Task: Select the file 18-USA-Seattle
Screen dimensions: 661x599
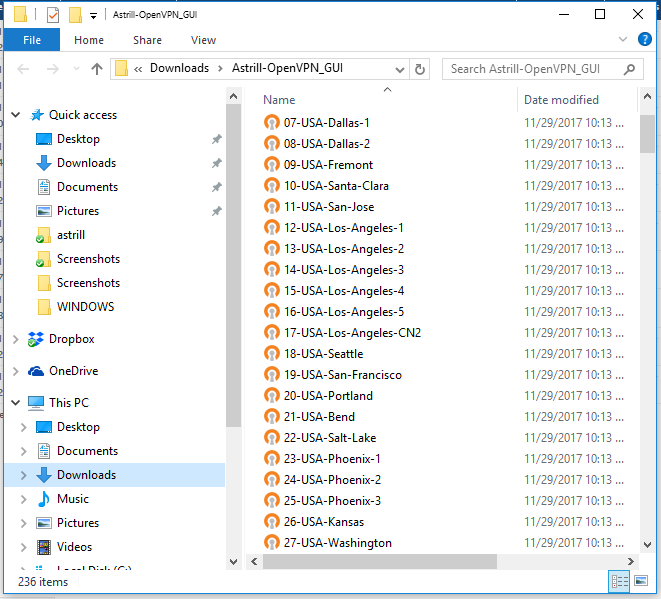Action: click(323, 354)
